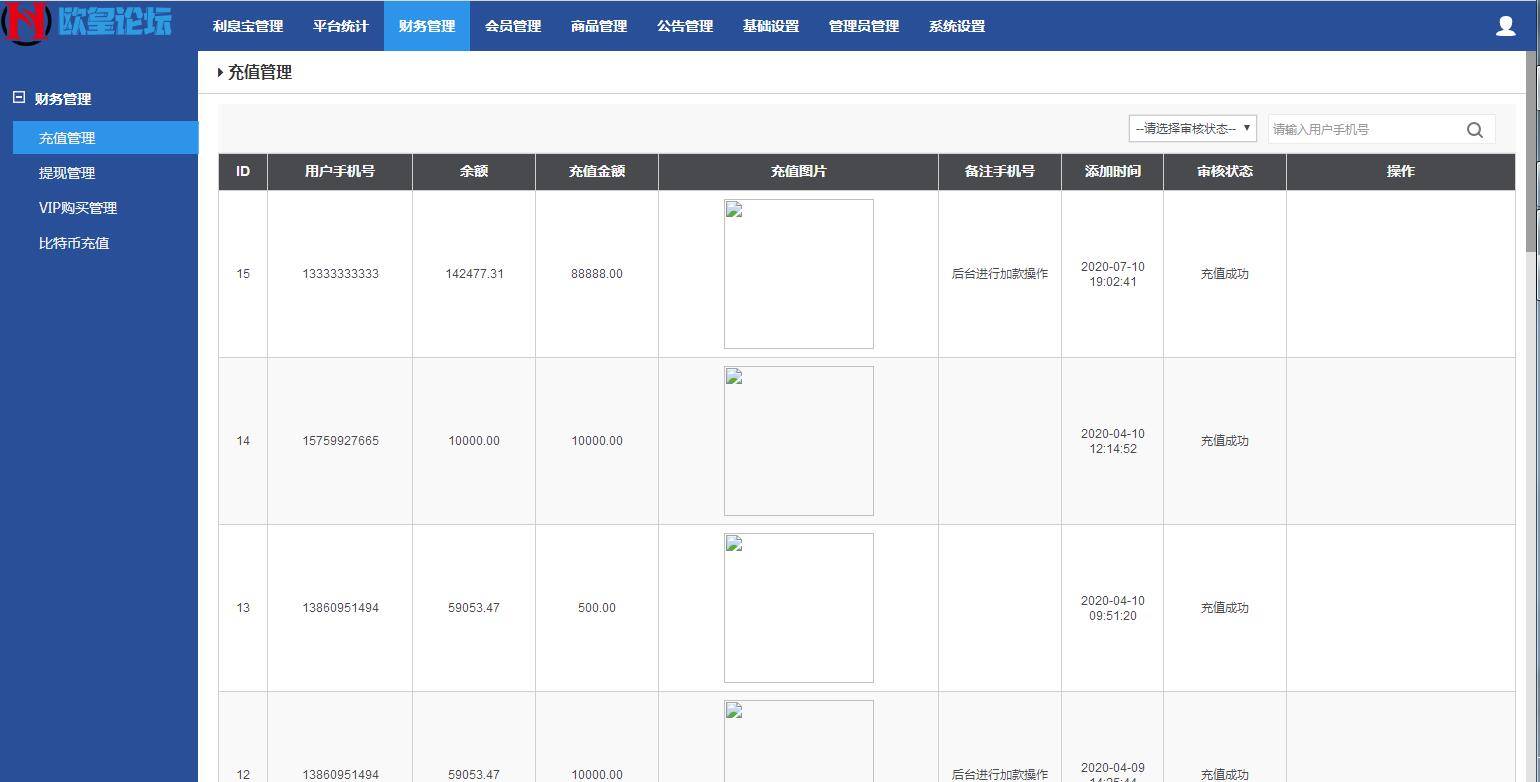Switch to 会员管理 in the top menu
Image resolution: width=1540 pixels, height=782 pixels.
(x=512, y=26)
